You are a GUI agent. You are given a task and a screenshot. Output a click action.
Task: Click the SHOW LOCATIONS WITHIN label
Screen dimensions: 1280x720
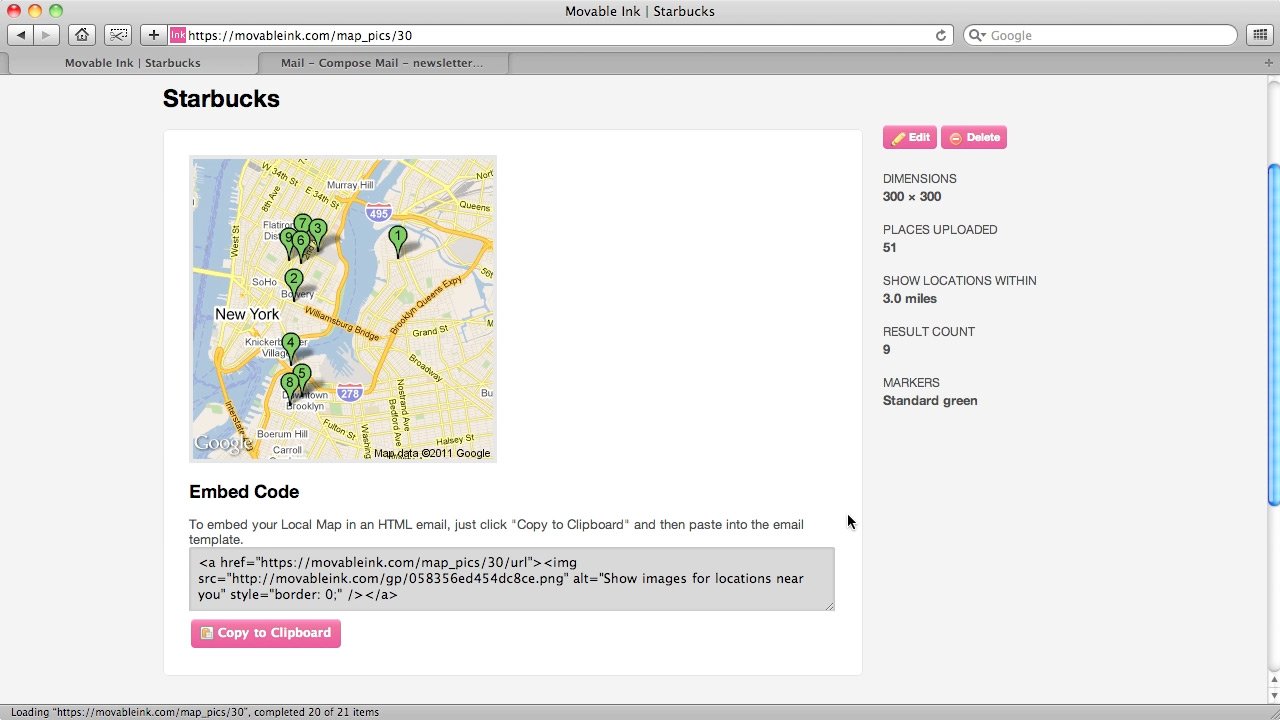(x=960, y=281)
